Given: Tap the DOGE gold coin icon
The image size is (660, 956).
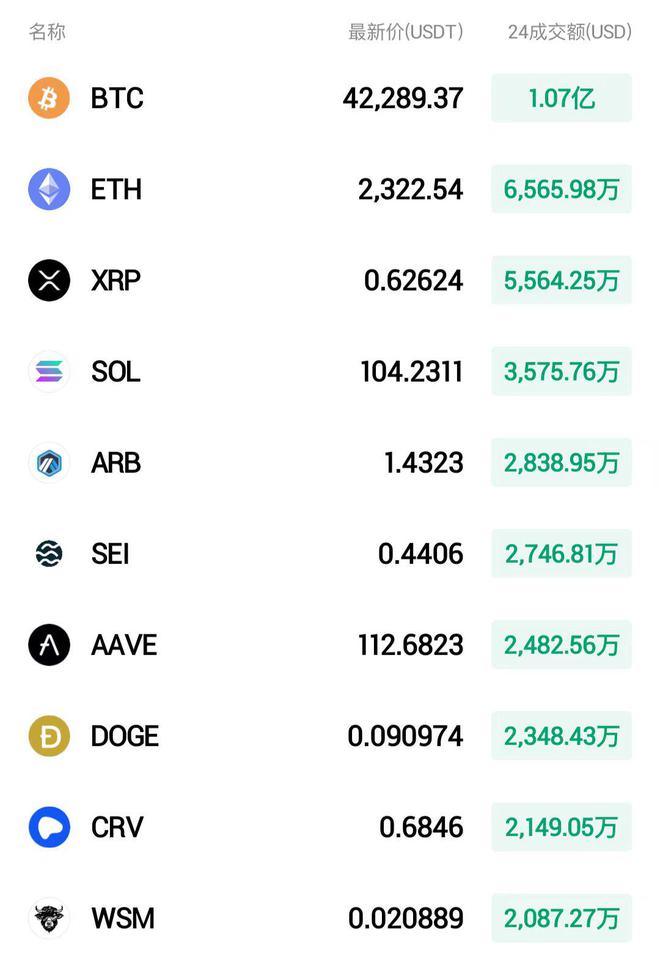Looking at the screenshot, I should coord(49,736).
